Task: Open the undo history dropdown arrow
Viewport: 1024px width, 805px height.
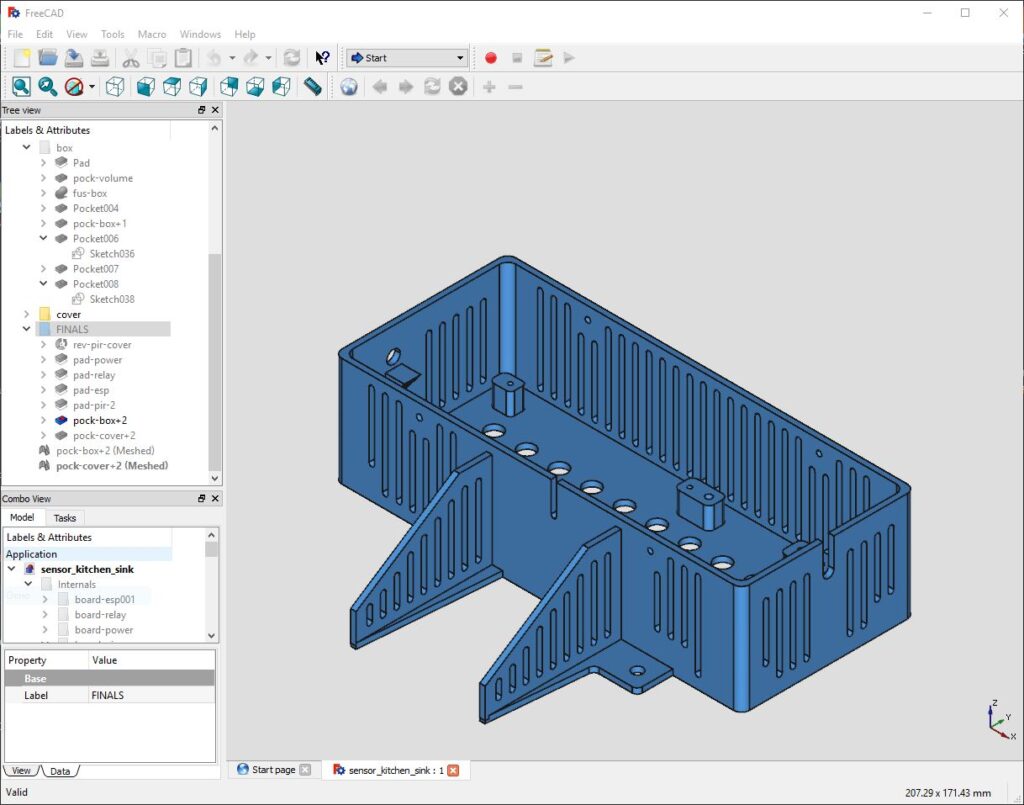Action: [x=232, y=58]
